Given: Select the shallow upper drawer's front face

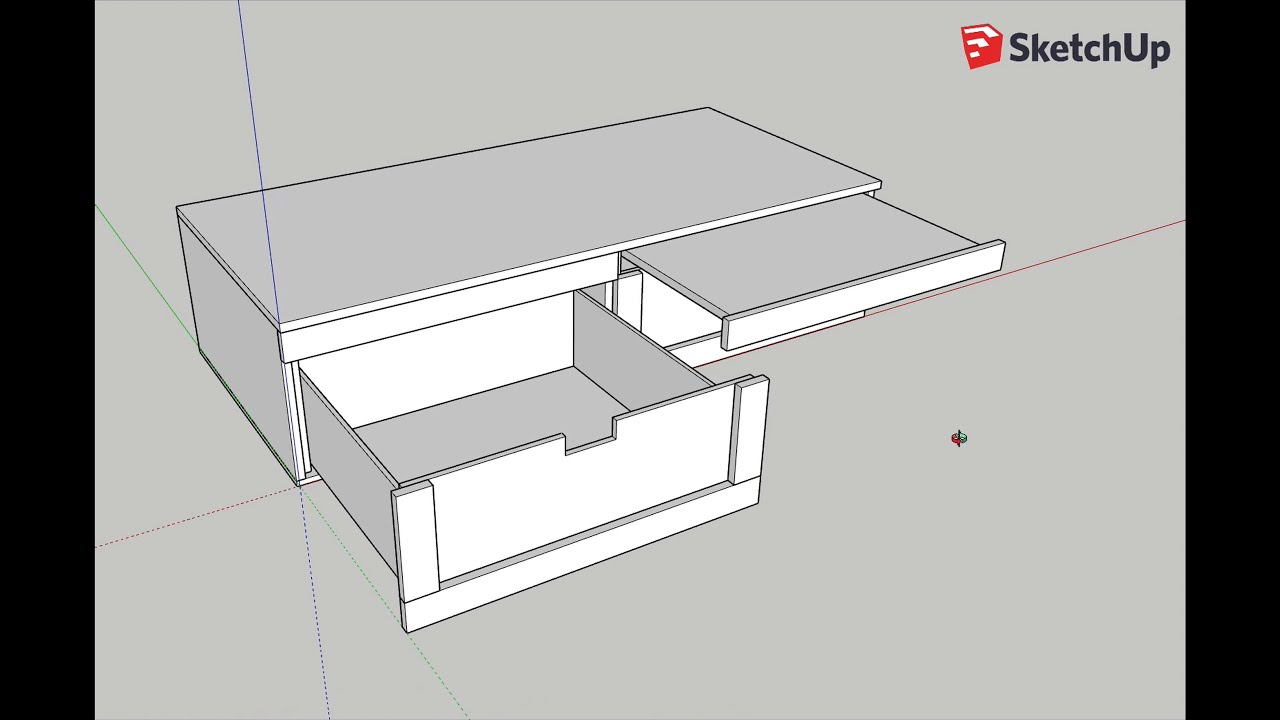Looking at the screenshot, I should [862, 297].
